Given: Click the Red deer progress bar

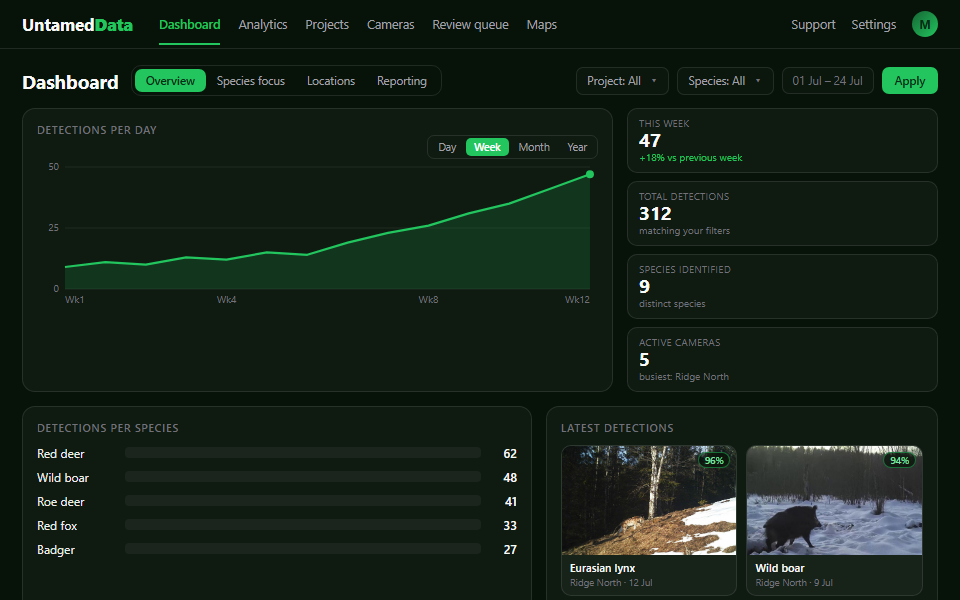Looking at the screenshot, I should coord(302,453).
